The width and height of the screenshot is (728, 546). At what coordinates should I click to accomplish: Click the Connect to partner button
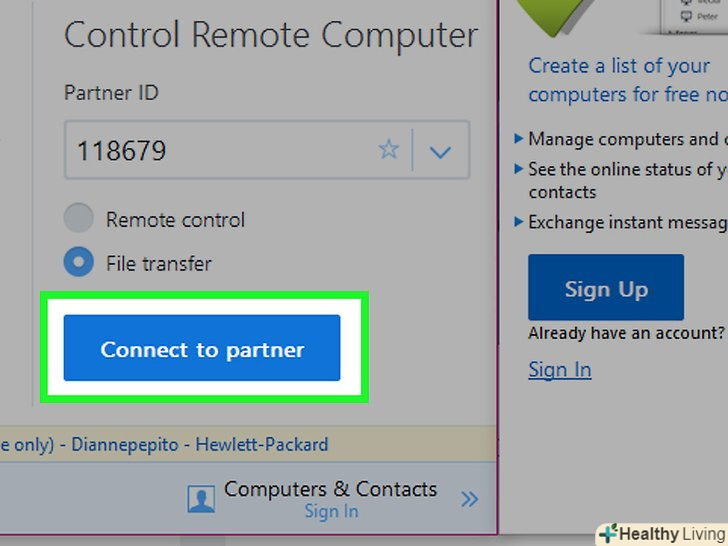click(202, 349)
